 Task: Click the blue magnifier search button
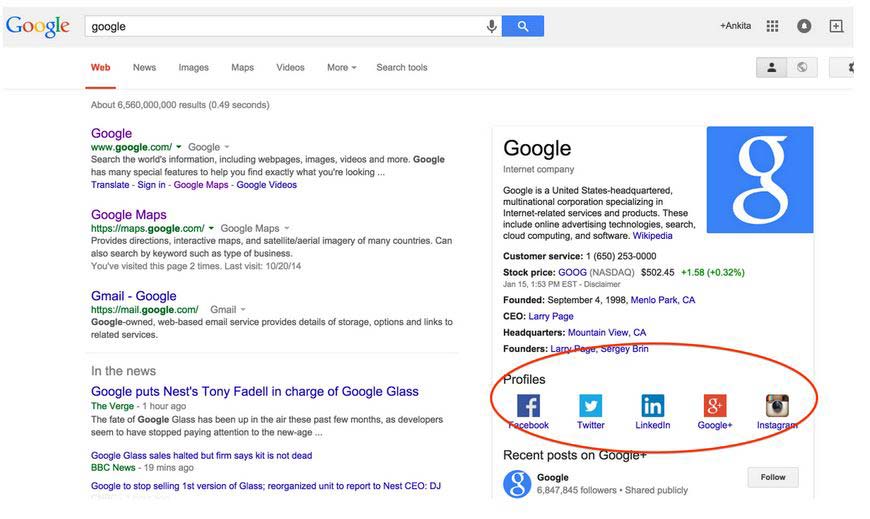pos(523,27)
